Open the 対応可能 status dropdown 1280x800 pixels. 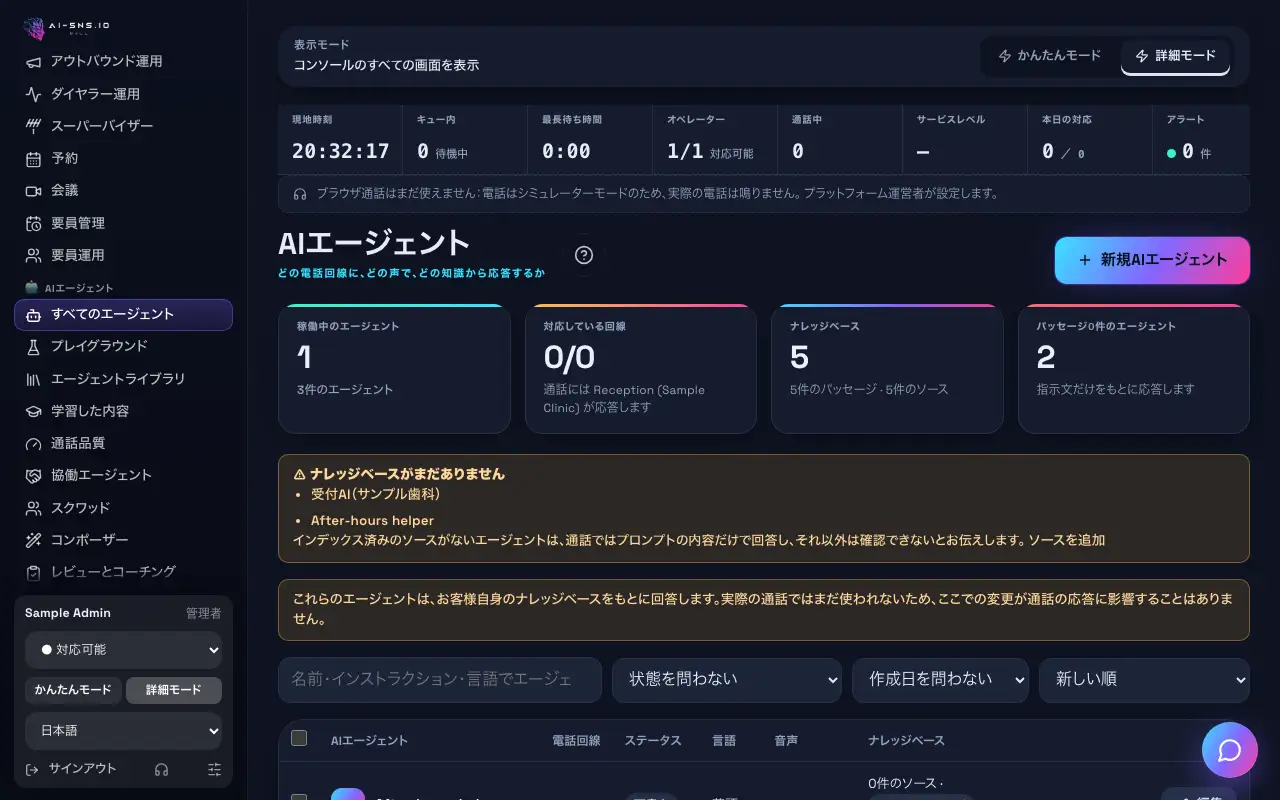(x=124, y=650)
